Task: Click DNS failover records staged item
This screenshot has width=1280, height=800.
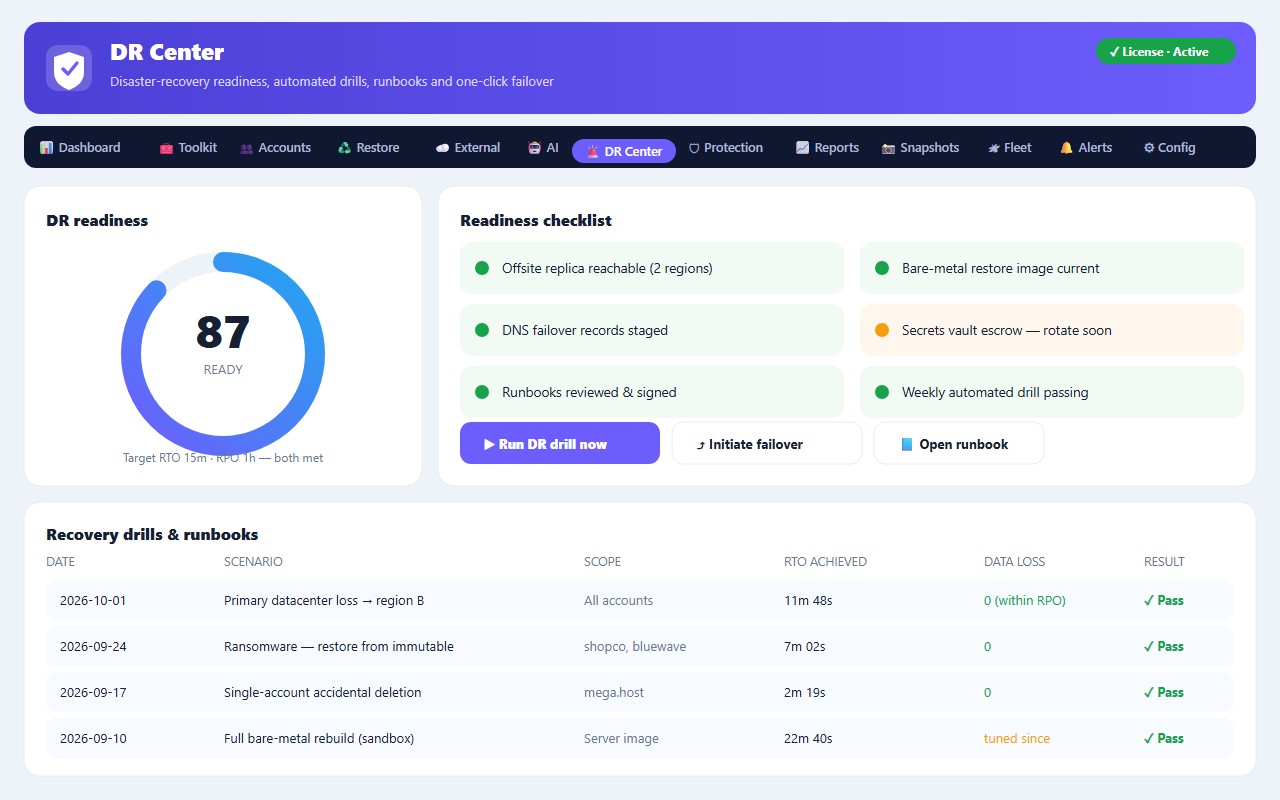Action: (x=652, y=330)
